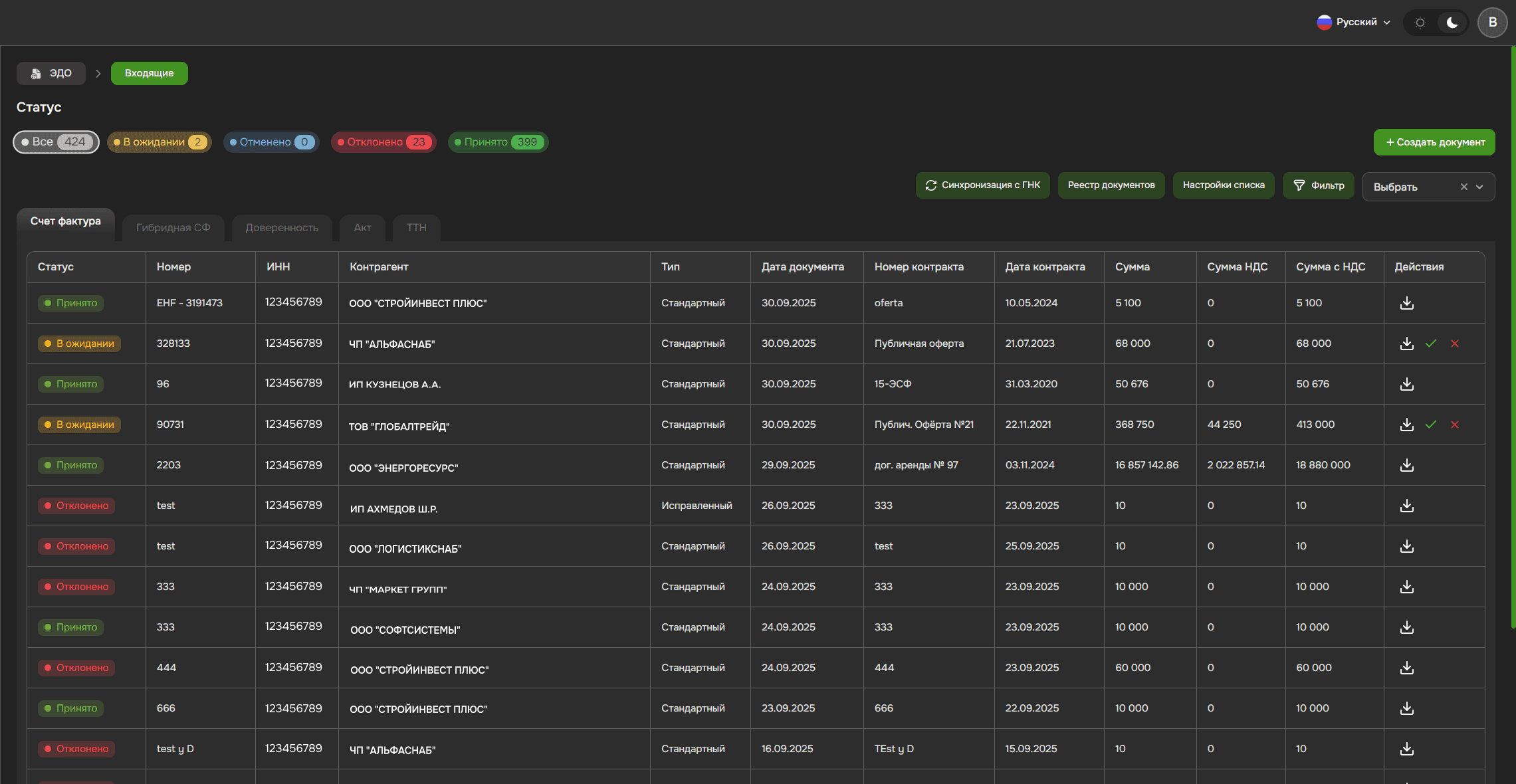Switch to Гибридная СФ tab
Image resolution: width=1516 pixels, height=784 pixels.
(x=173, y=228)
